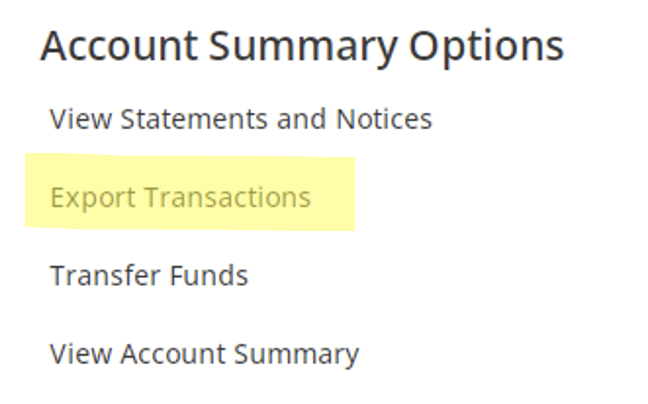Click the word Summary in the last option

(306, 353)
